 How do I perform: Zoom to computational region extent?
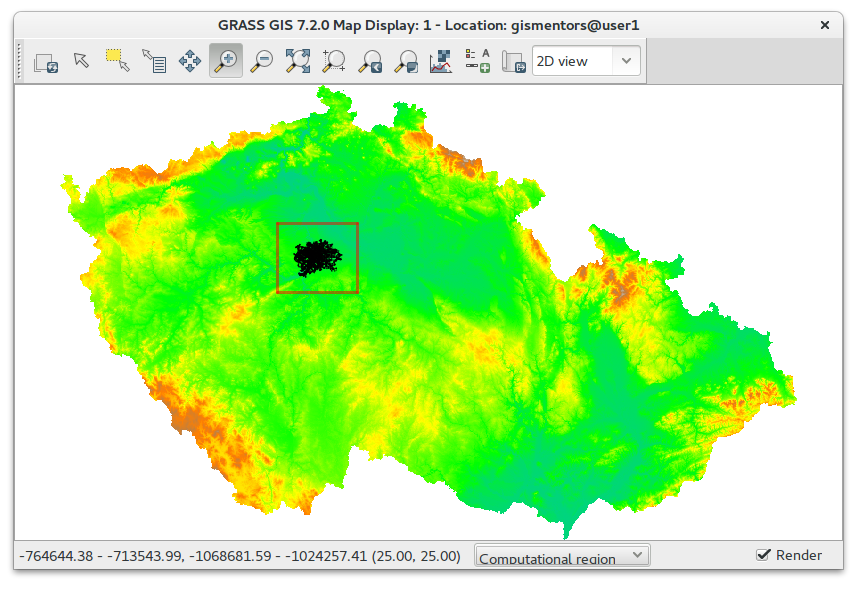pyautogui.click(x=334, y=61)
